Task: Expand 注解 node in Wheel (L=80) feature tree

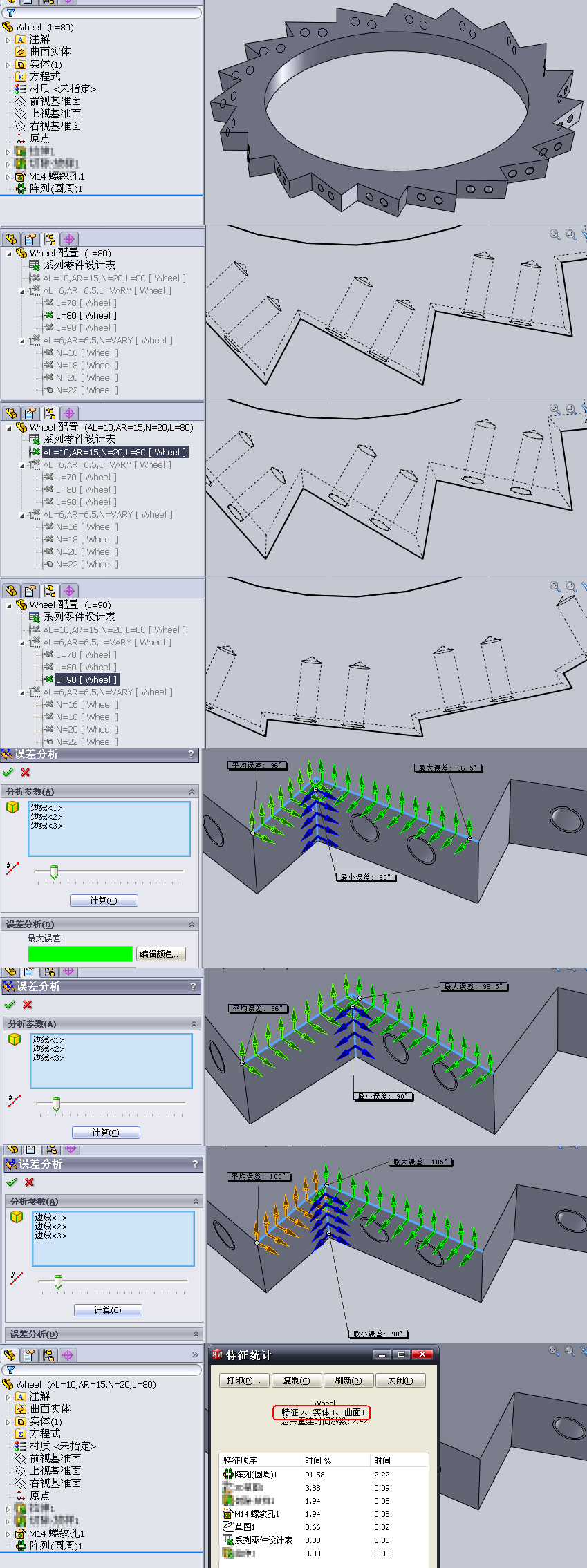Action: coord(8,39)
